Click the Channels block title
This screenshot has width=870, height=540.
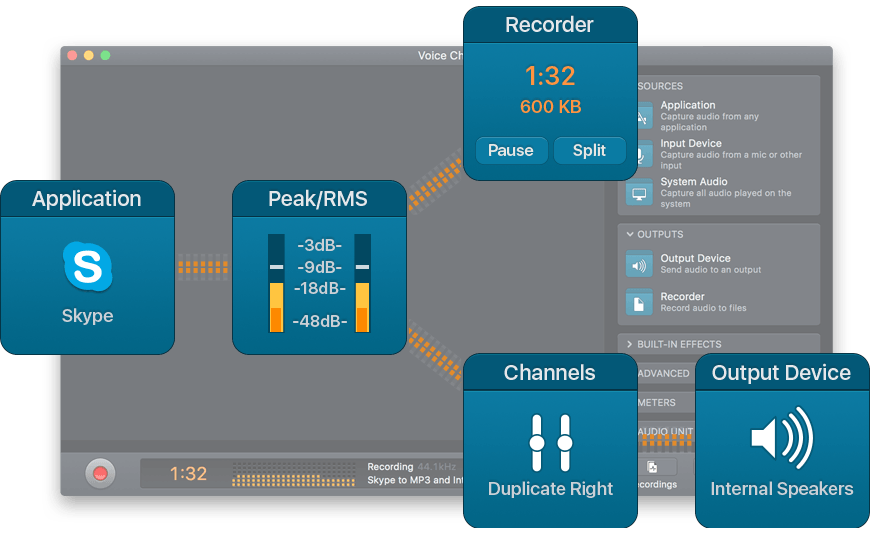(x=549, y=372)
